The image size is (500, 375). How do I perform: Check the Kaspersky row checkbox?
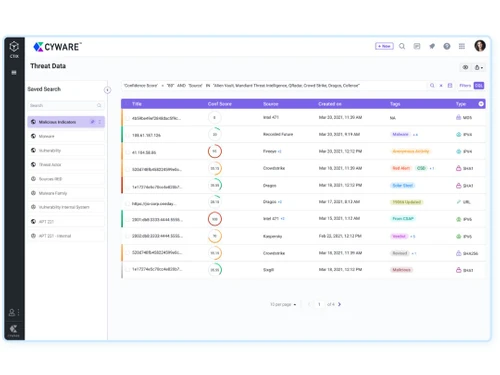pyautogui.click(x=127, y=236)
